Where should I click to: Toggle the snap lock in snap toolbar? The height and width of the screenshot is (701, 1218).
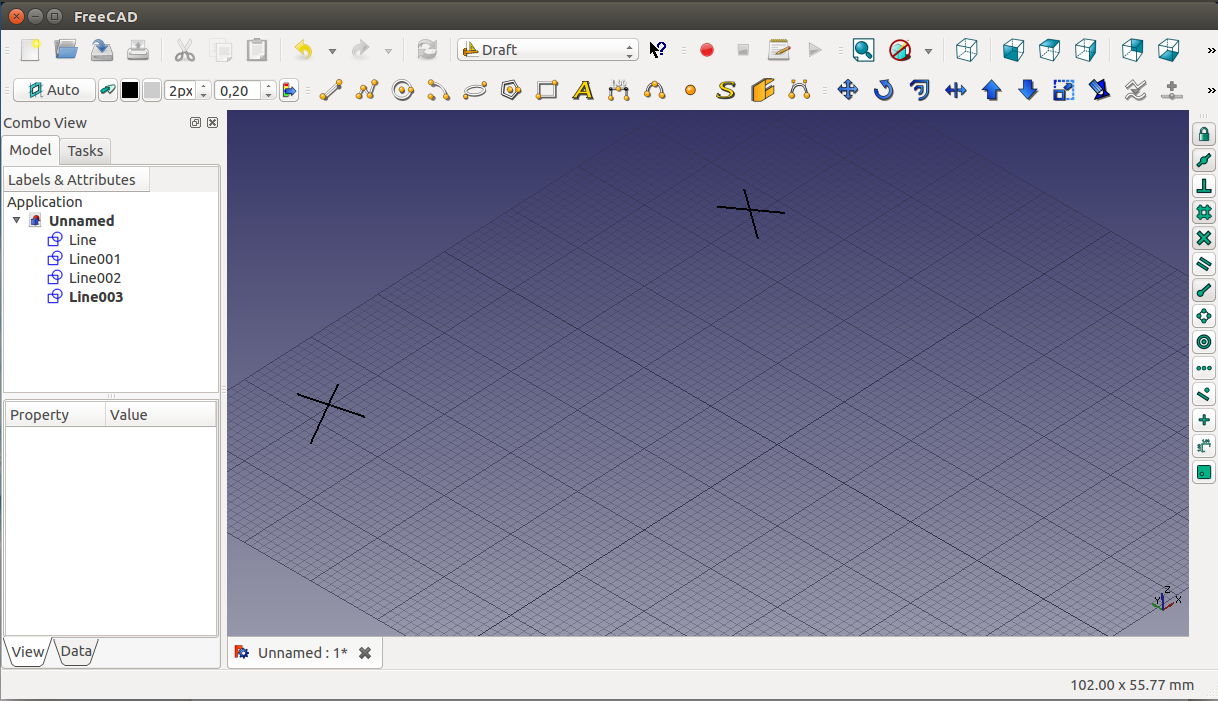point(1204,134)
